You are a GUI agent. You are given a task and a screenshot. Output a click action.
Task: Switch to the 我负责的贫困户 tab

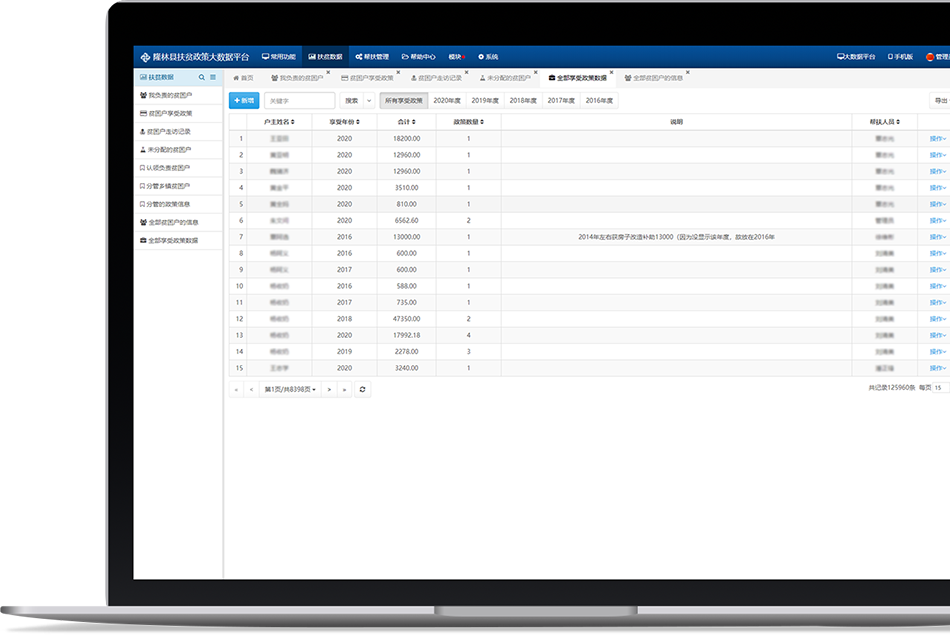point(297,78)
